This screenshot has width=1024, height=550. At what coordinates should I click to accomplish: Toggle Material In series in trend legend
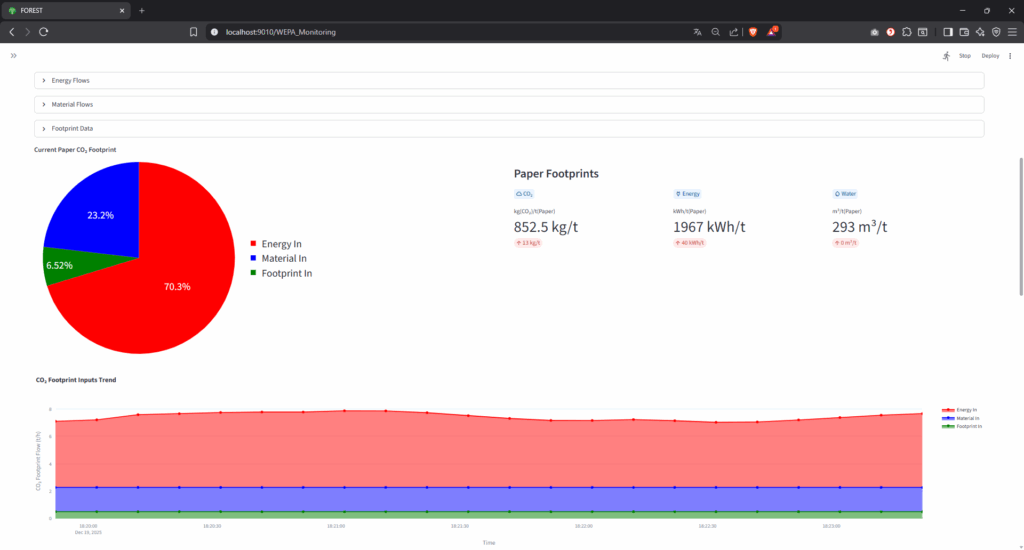[962, 418]
